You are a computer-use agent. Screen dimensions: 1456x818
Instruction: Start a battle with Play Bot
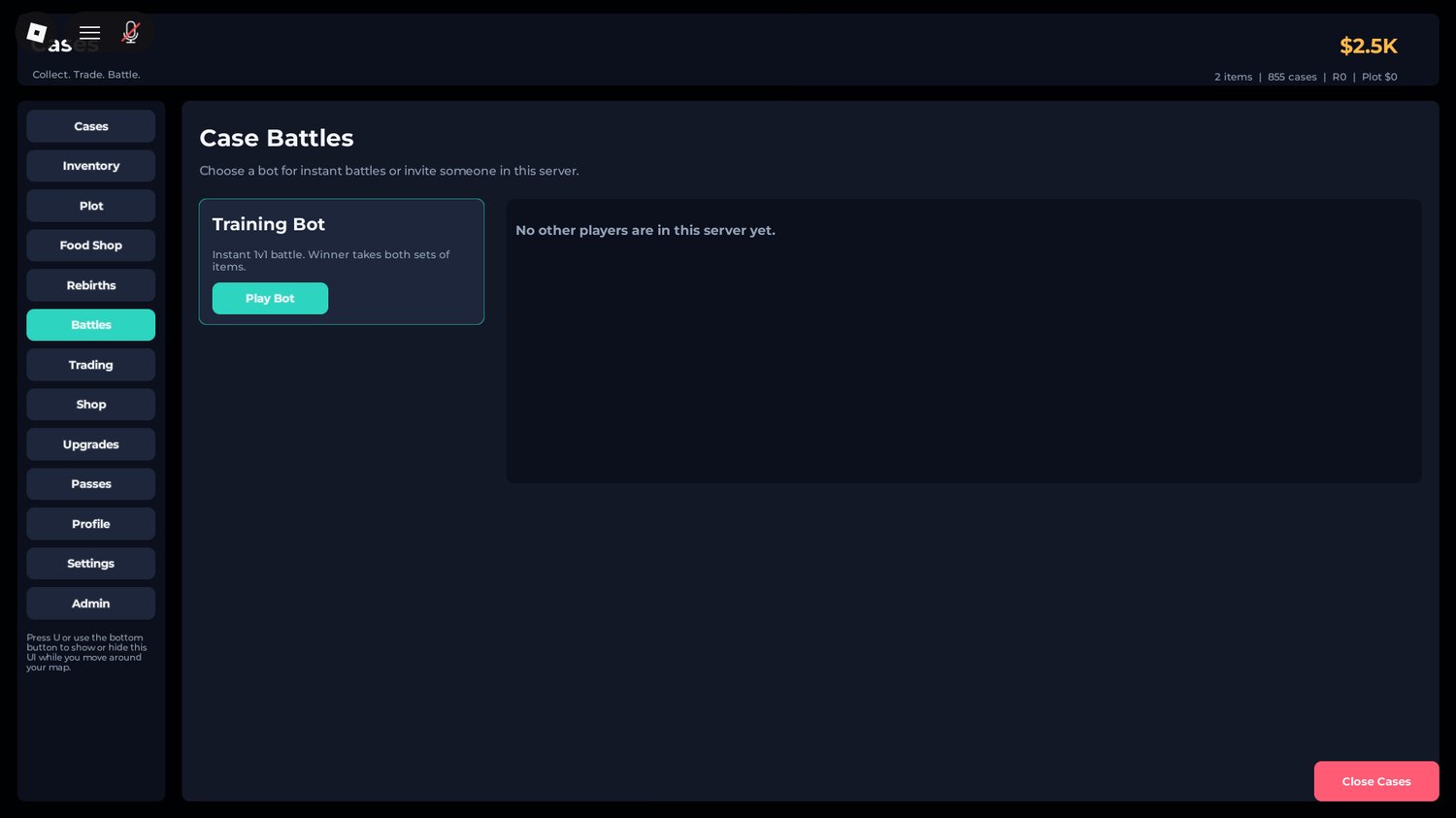point(270,298)
